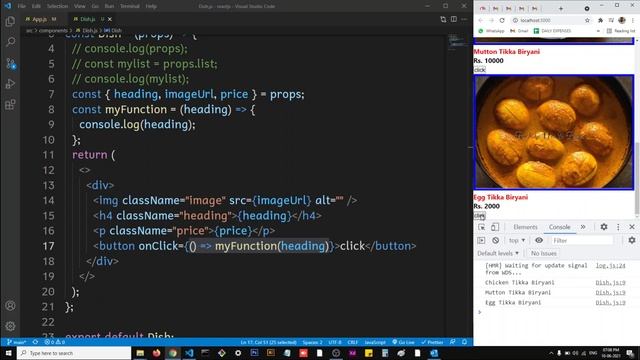Open Run and Debug view
The width and height of the screenshot is (640, 360).
click(10, 84)
